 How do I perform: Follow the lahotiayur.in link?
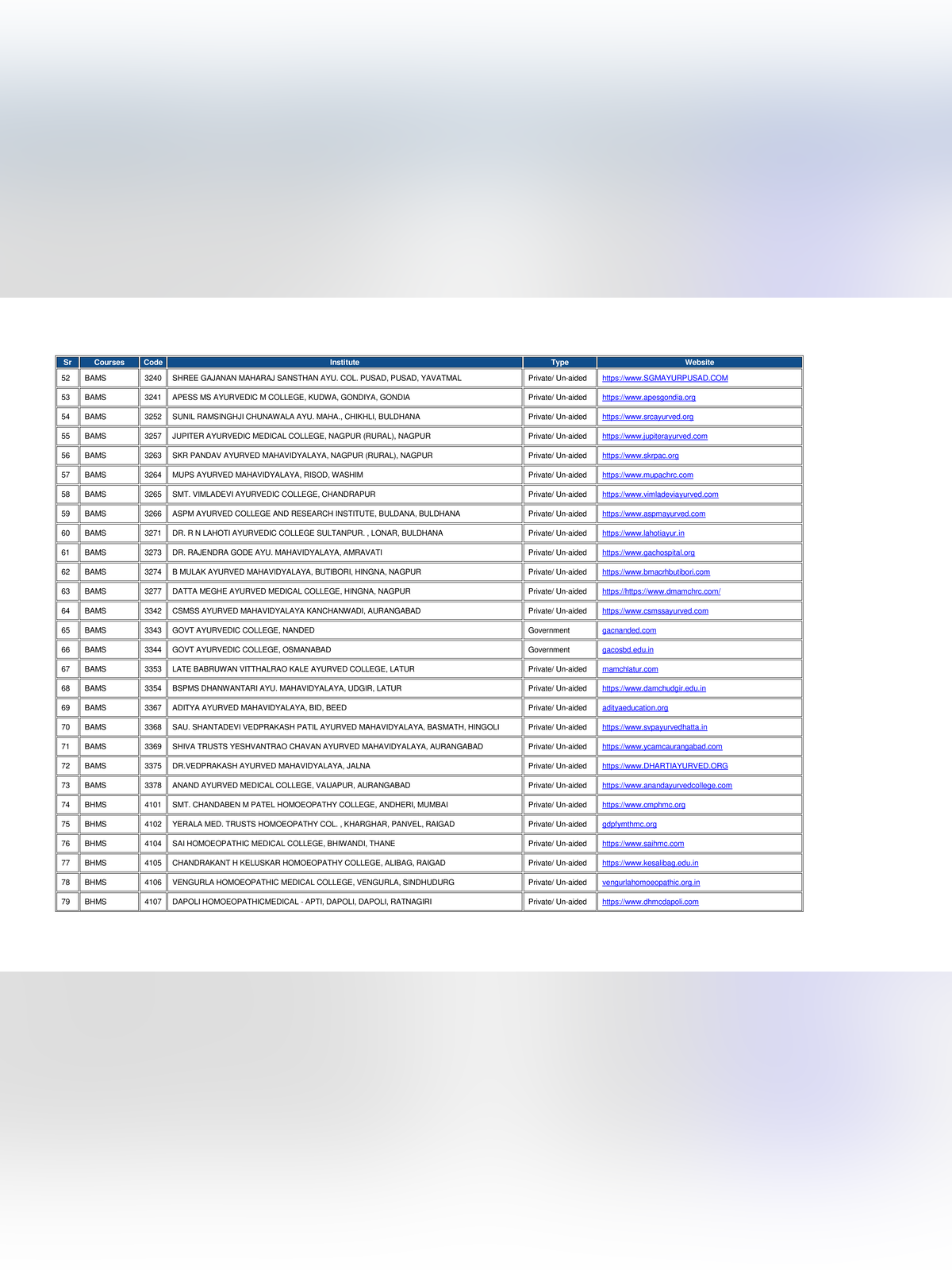643,533
